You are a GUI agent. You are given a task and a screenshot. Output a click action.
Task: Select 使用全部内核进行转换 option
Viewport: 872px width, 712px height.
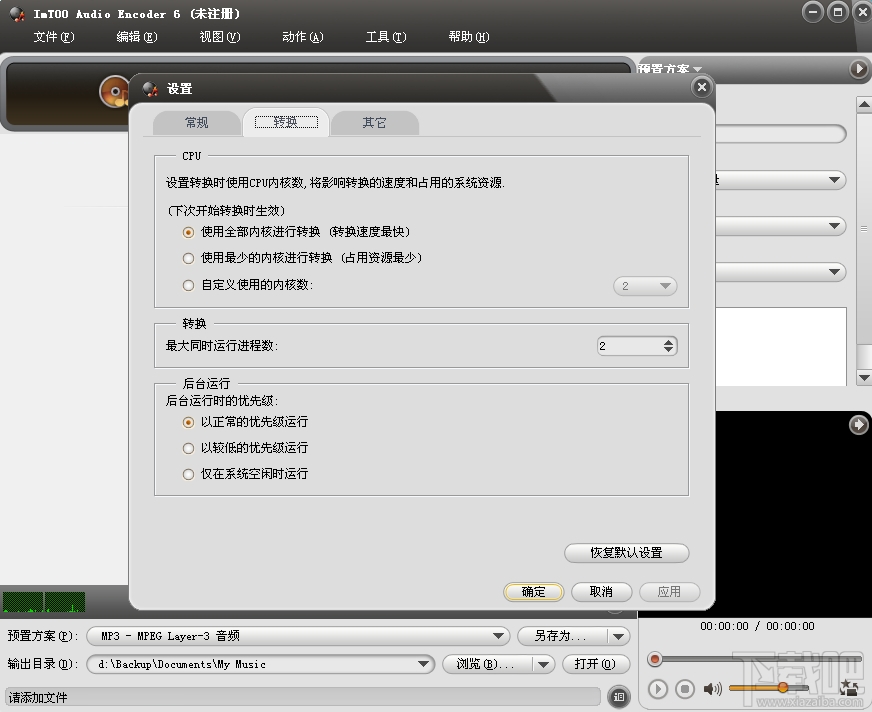point(188,231)
